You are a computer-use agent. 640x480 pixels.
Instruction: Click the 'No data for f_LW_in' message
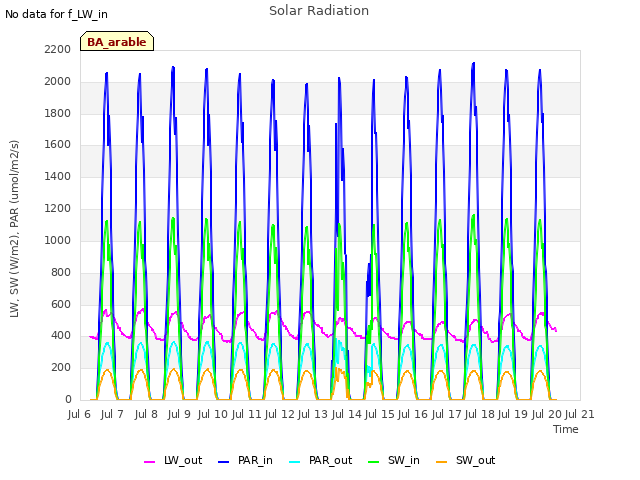click(56, 14)
